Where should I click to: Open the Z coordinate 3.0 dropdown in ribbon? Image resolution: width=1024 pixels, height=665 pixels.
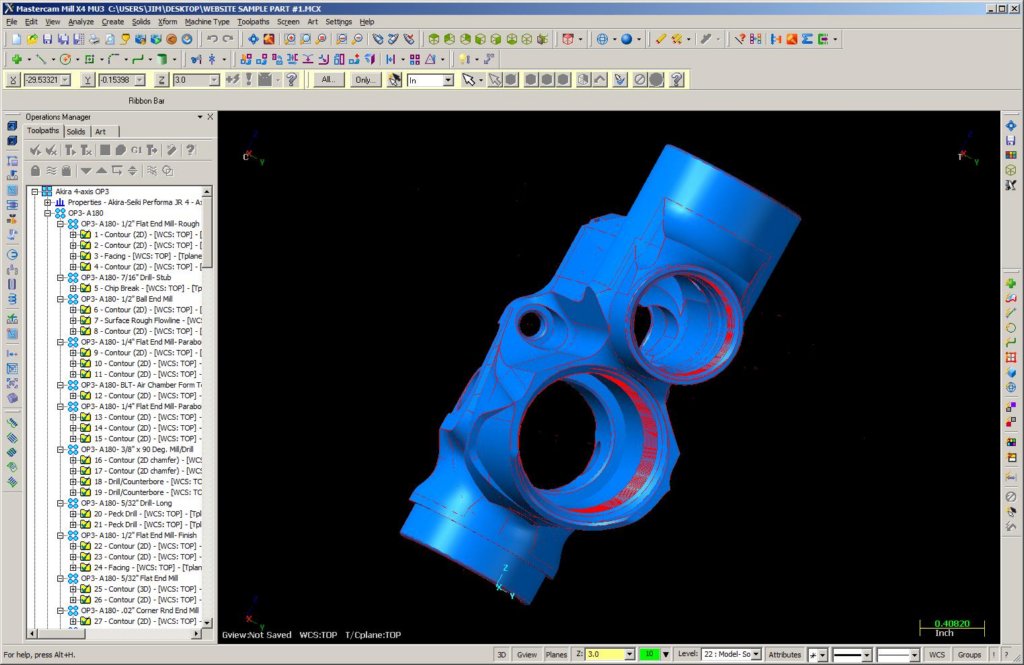[x=214, y=80]
